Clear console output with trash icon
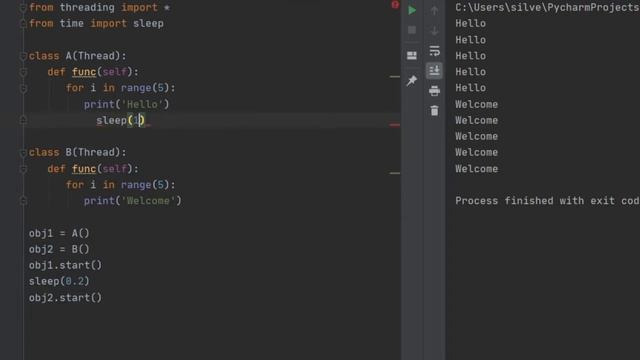 tap(434, 111)
